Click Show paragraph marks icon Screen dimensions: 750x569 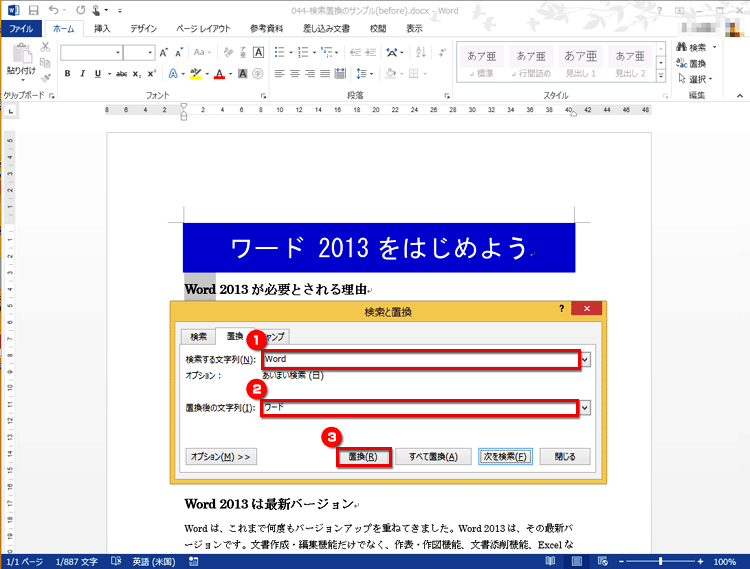pyautogui.click(x=442, y=52)
